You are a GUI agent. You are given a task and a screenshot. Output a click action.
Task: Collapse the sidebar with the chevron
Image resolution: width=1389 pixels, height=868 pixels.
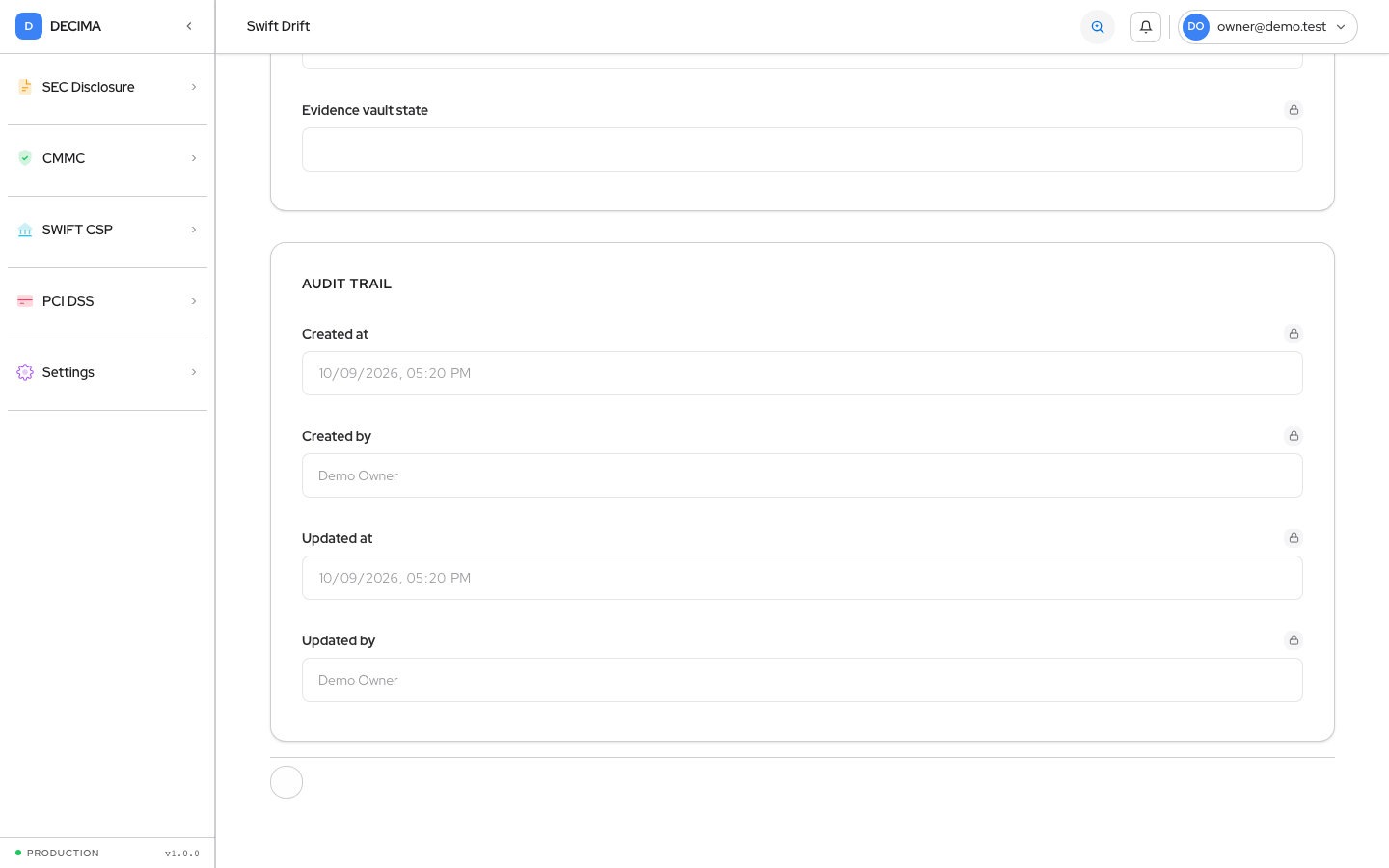[x=189, y=26]
